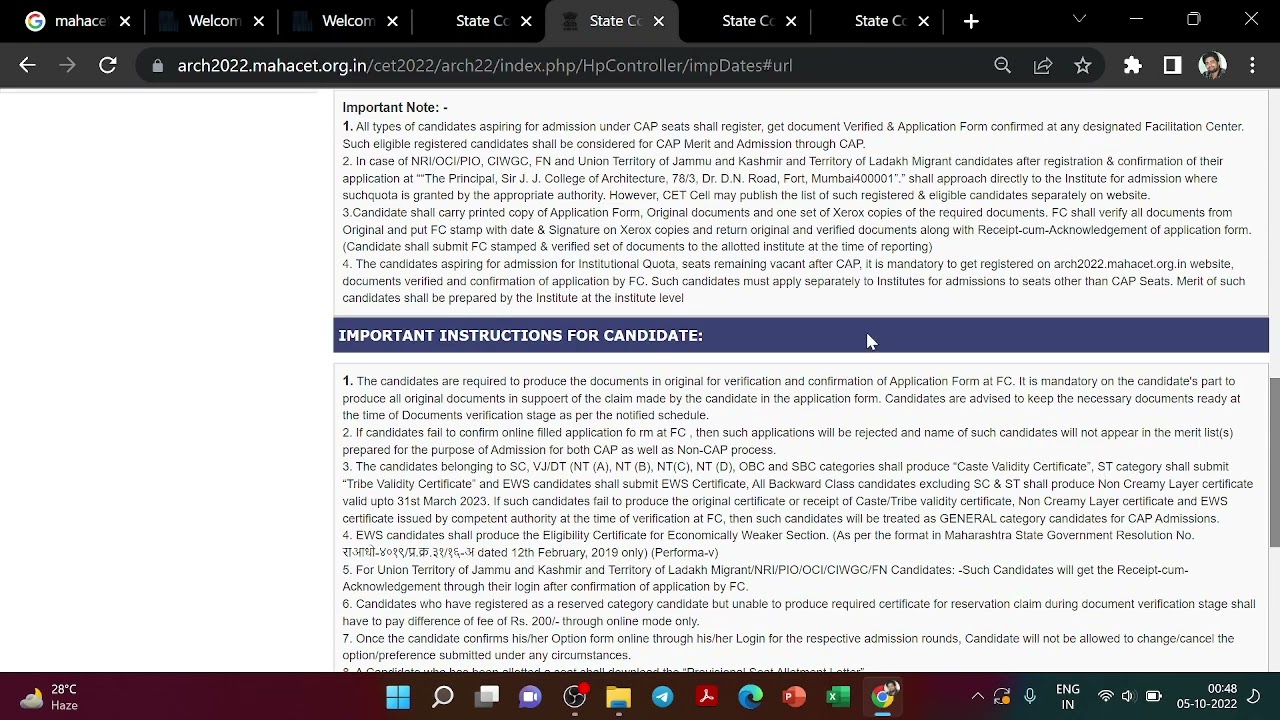Open File Explorer from taskbar
This screenshot has height=720, width=1280.
pyautogui.click(x=618, y=697)
